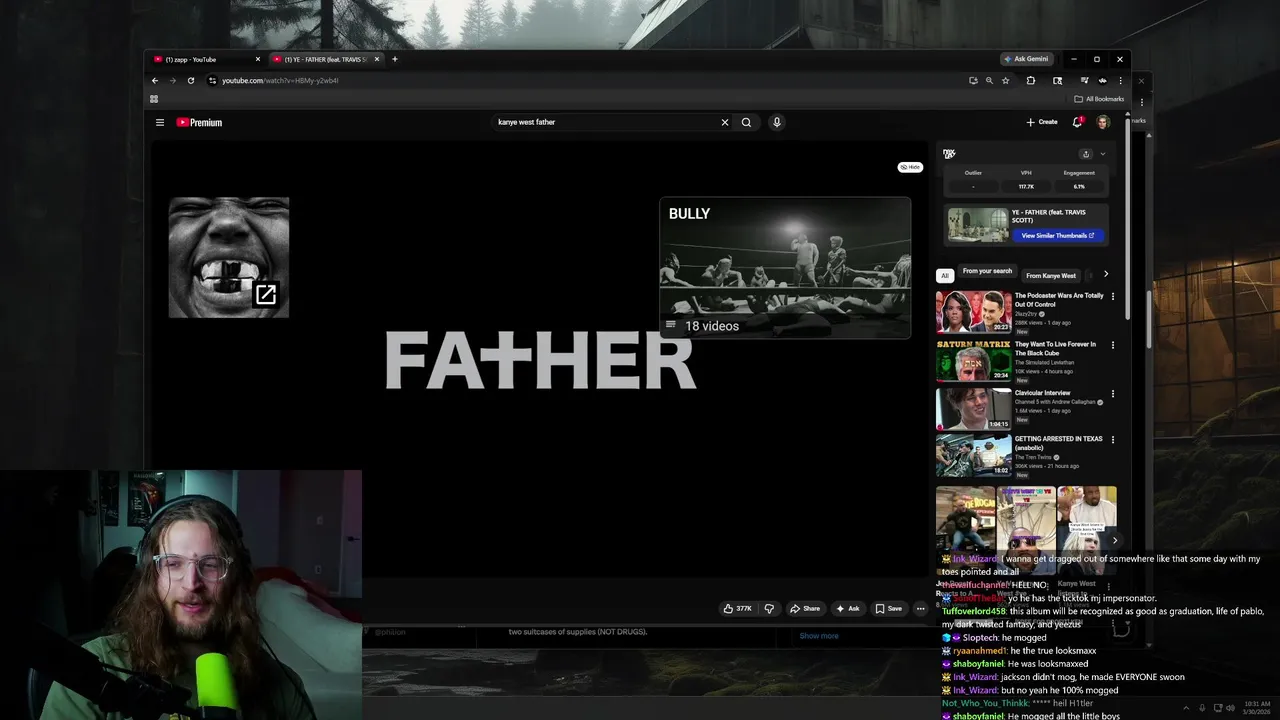Click View Similar Thumbnails button
1280x720 pixels.
pos(1057,236)
